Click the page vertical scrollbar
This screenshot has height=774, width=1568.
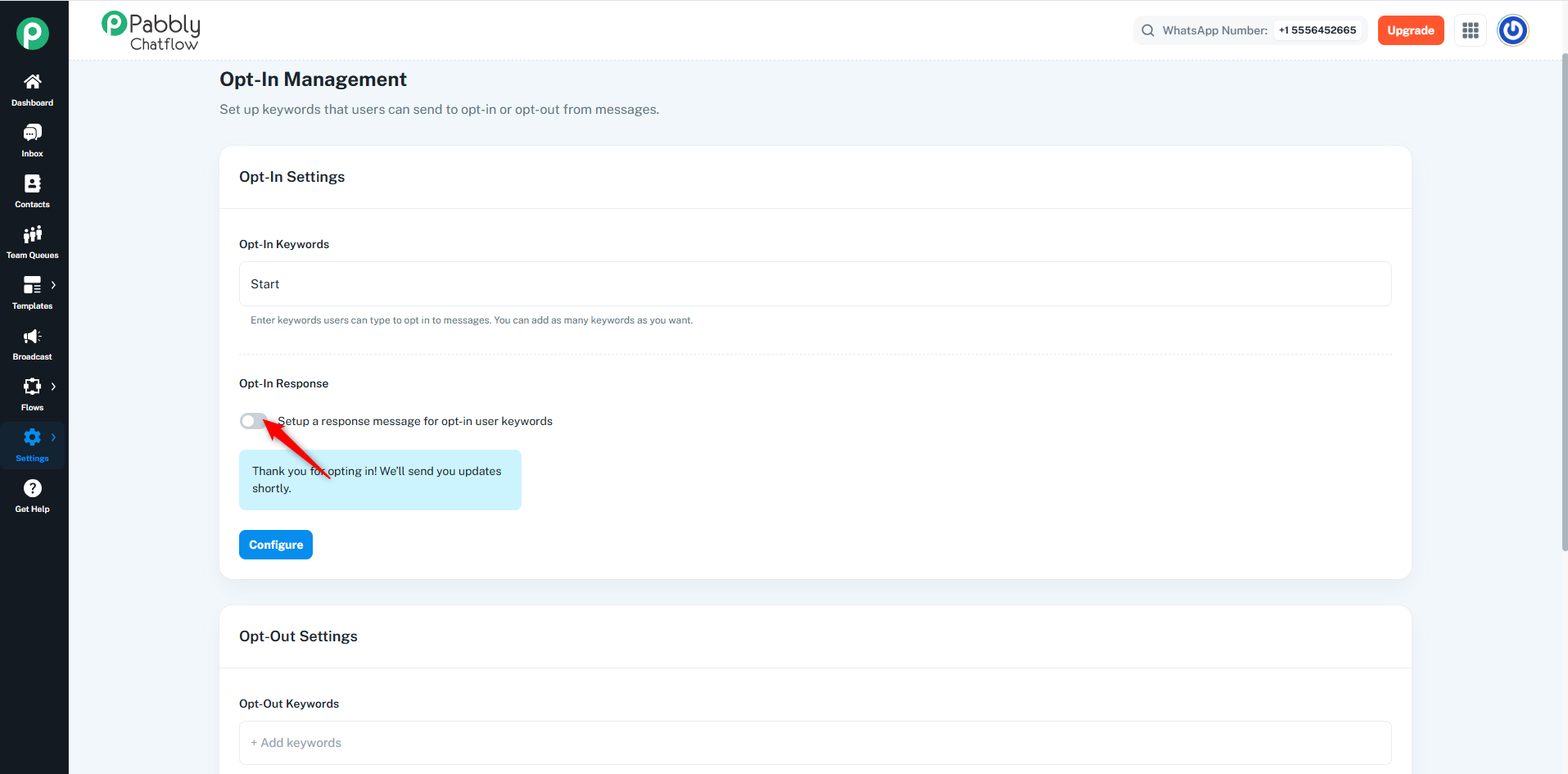pos(1564,303)
